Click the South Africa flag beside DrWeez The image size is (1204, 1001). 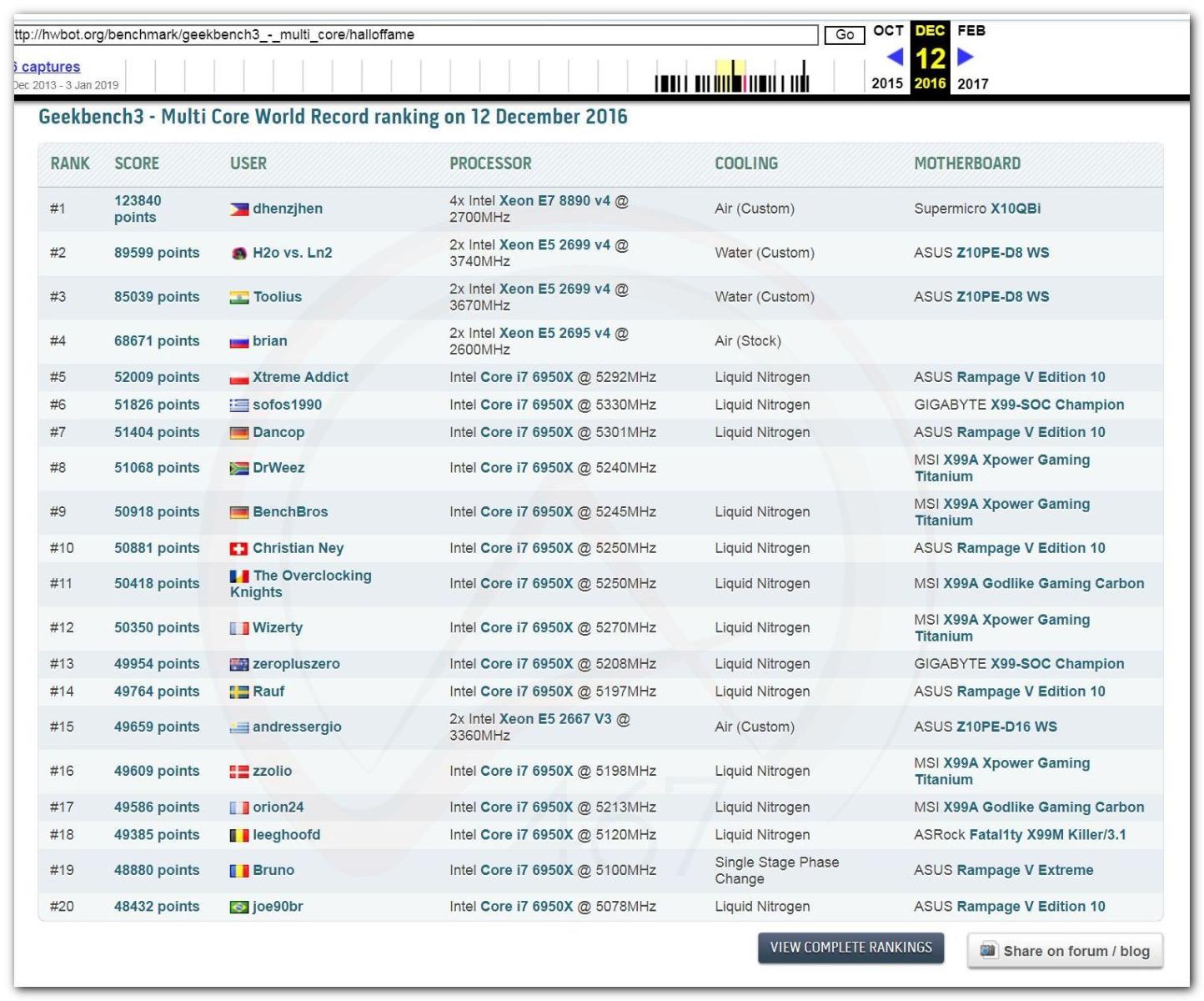[239, 469]
